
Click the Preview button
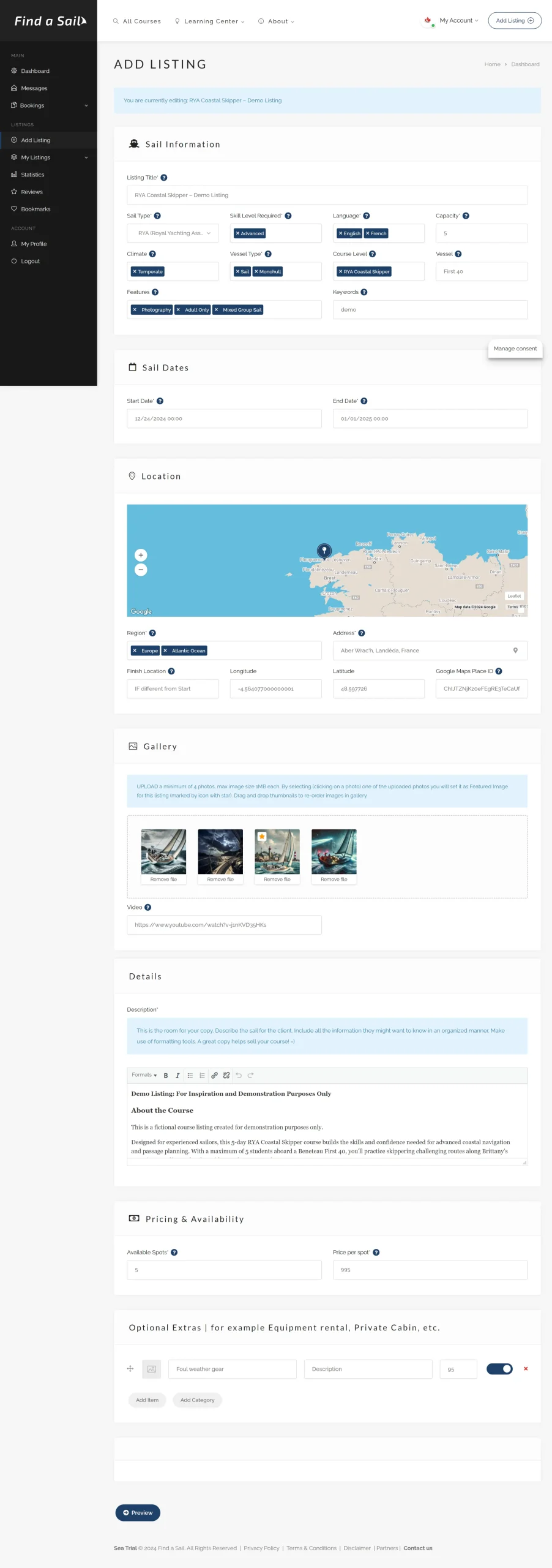coord(138,1513)
